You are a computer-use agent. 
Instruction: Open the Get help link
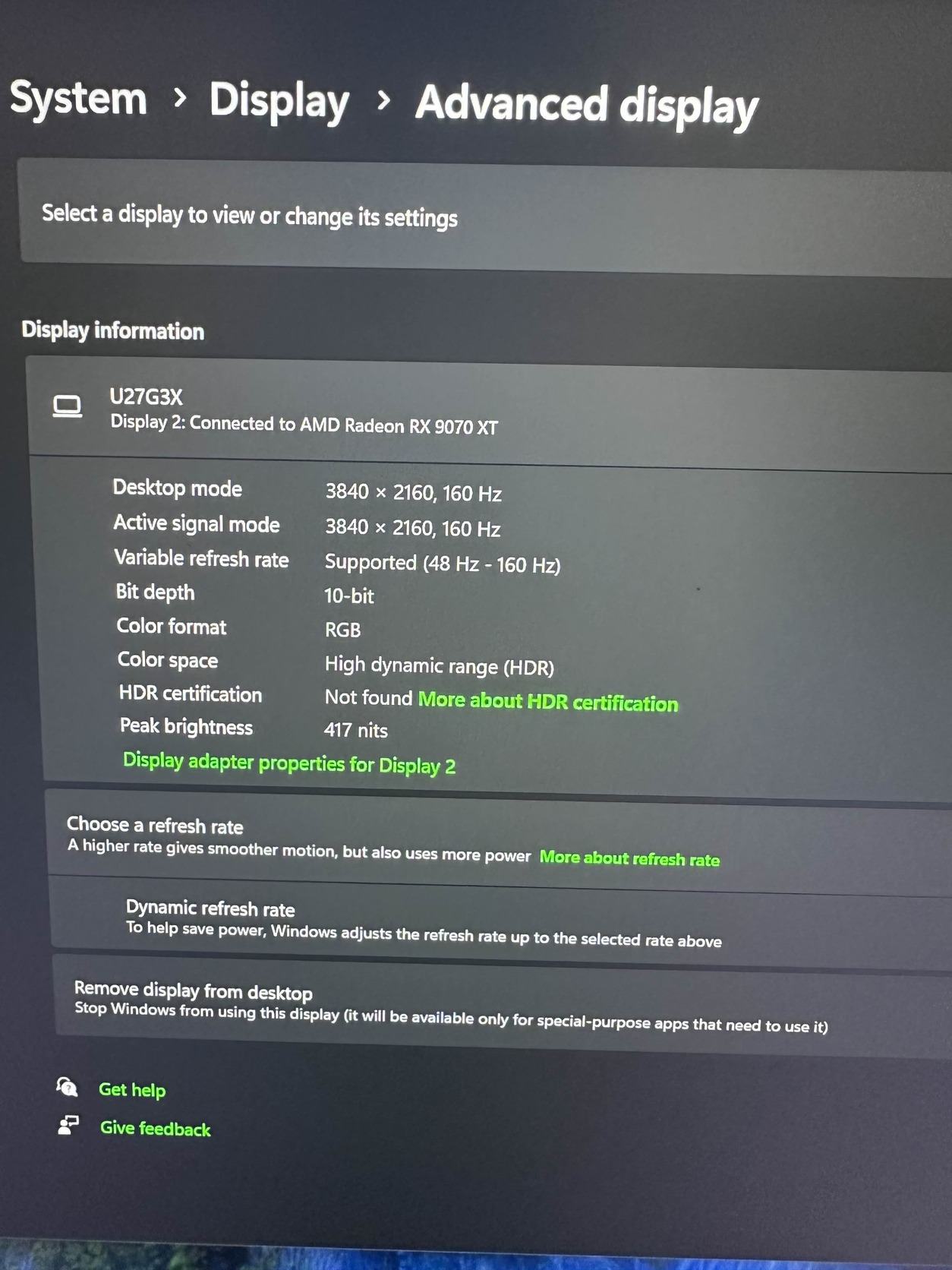132,1090
